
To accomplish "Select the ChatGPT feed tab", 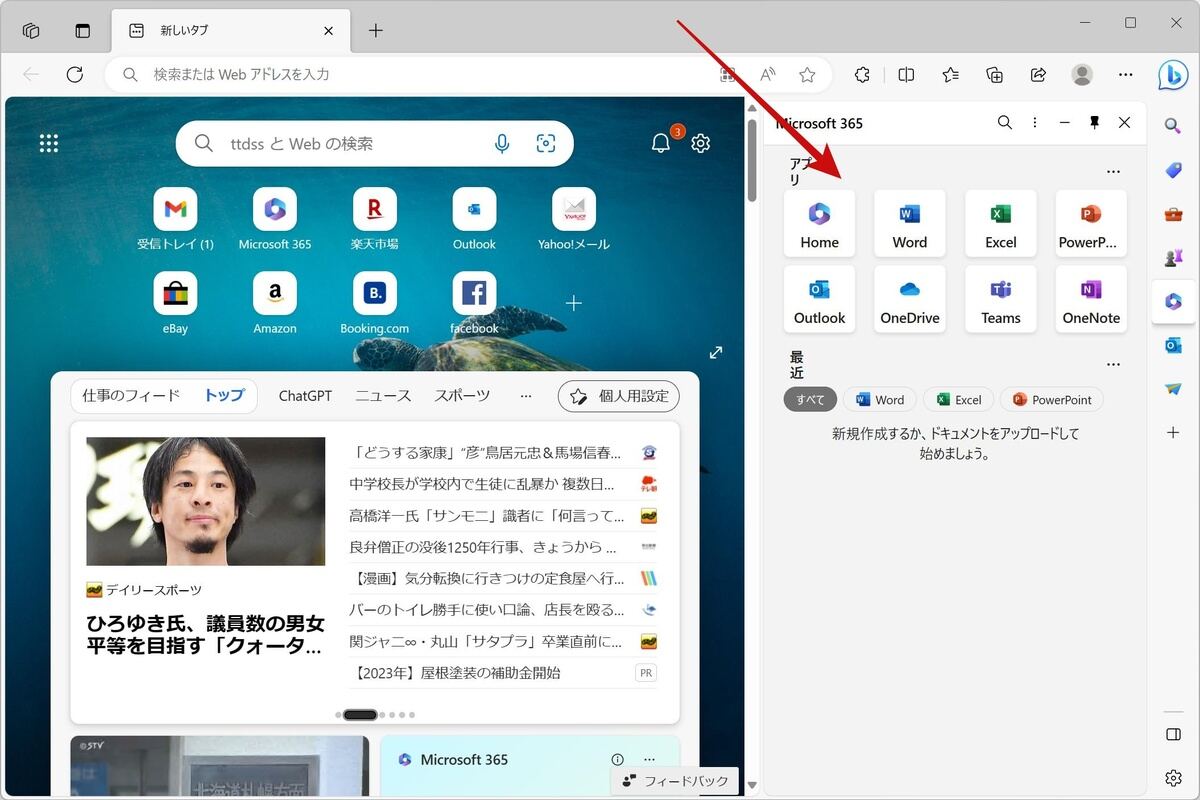I will click(x=305, y=396).
